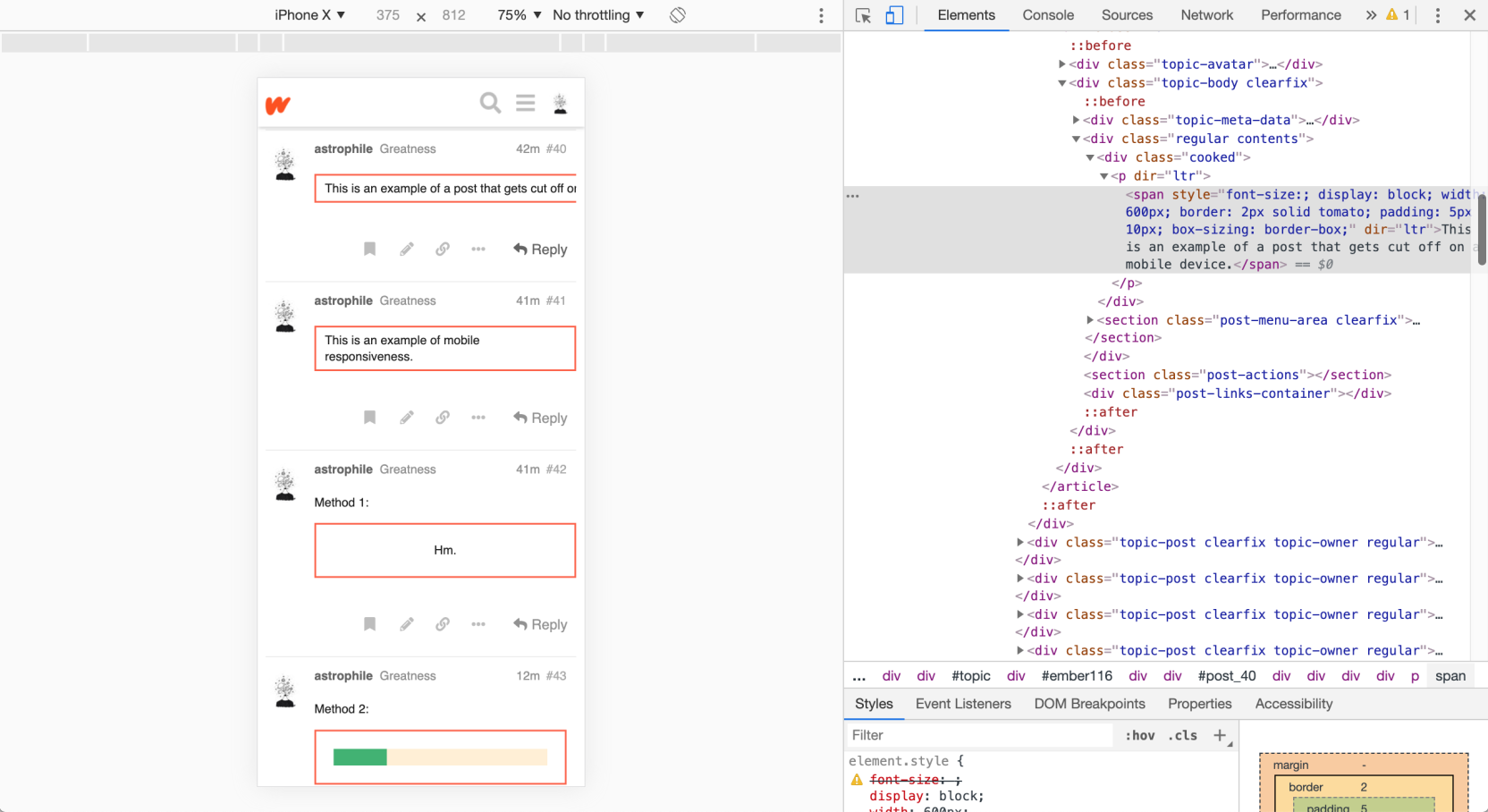
Task: Click the rotate device icon in the toolbar
Action: point(678,15)
